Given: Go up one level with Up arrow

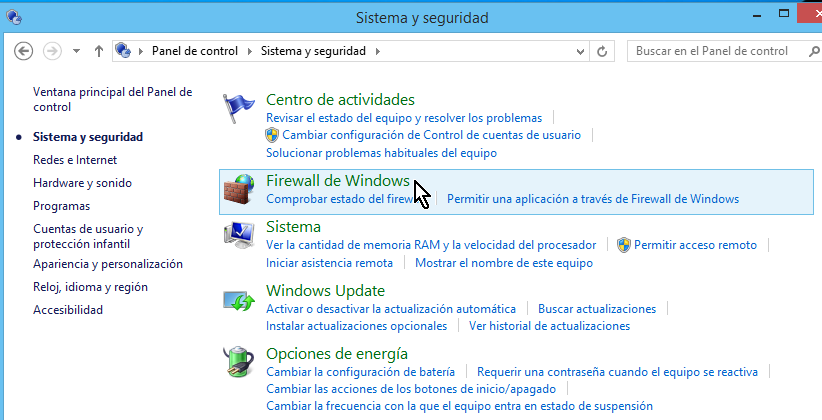Looking at the screenshot, I should coord(99,51).
